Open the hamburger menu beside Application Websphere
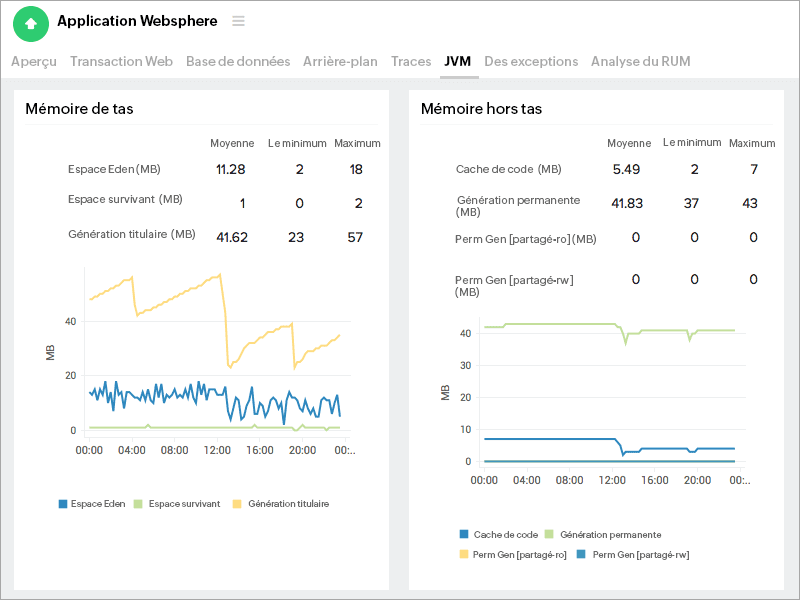The width and height of the screenshot is (800, 600). (238, 21)
